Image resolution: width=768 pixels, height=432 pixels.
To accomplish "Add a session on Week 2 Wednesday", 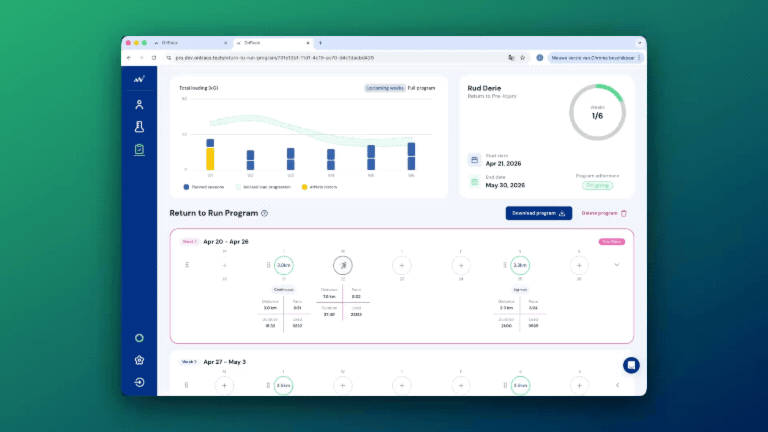I will pos(343,385).
